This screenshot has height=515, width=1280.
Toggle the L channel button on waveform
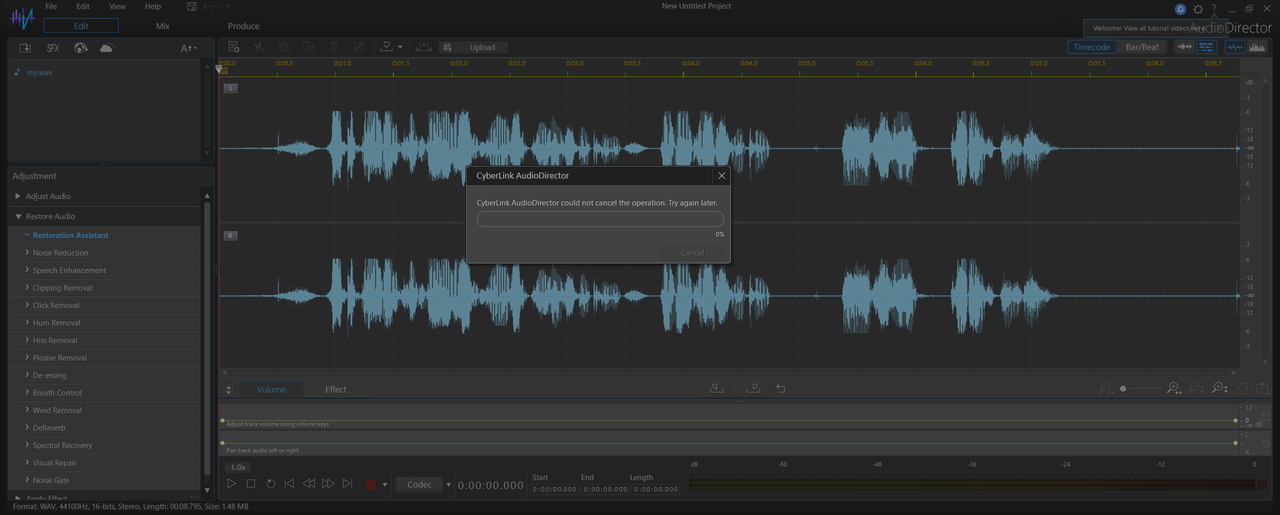(230, 88)
